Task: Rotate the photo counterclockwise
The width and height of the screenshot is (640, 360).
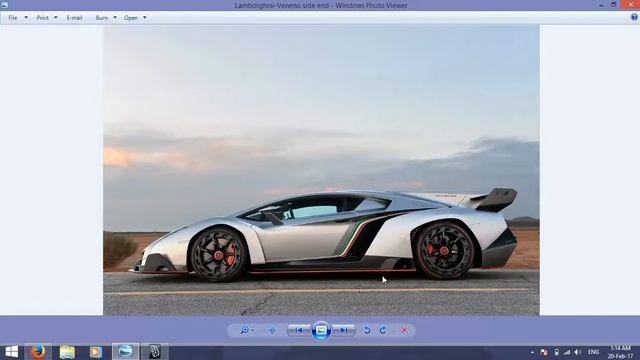Action: (x=367, y=330)
